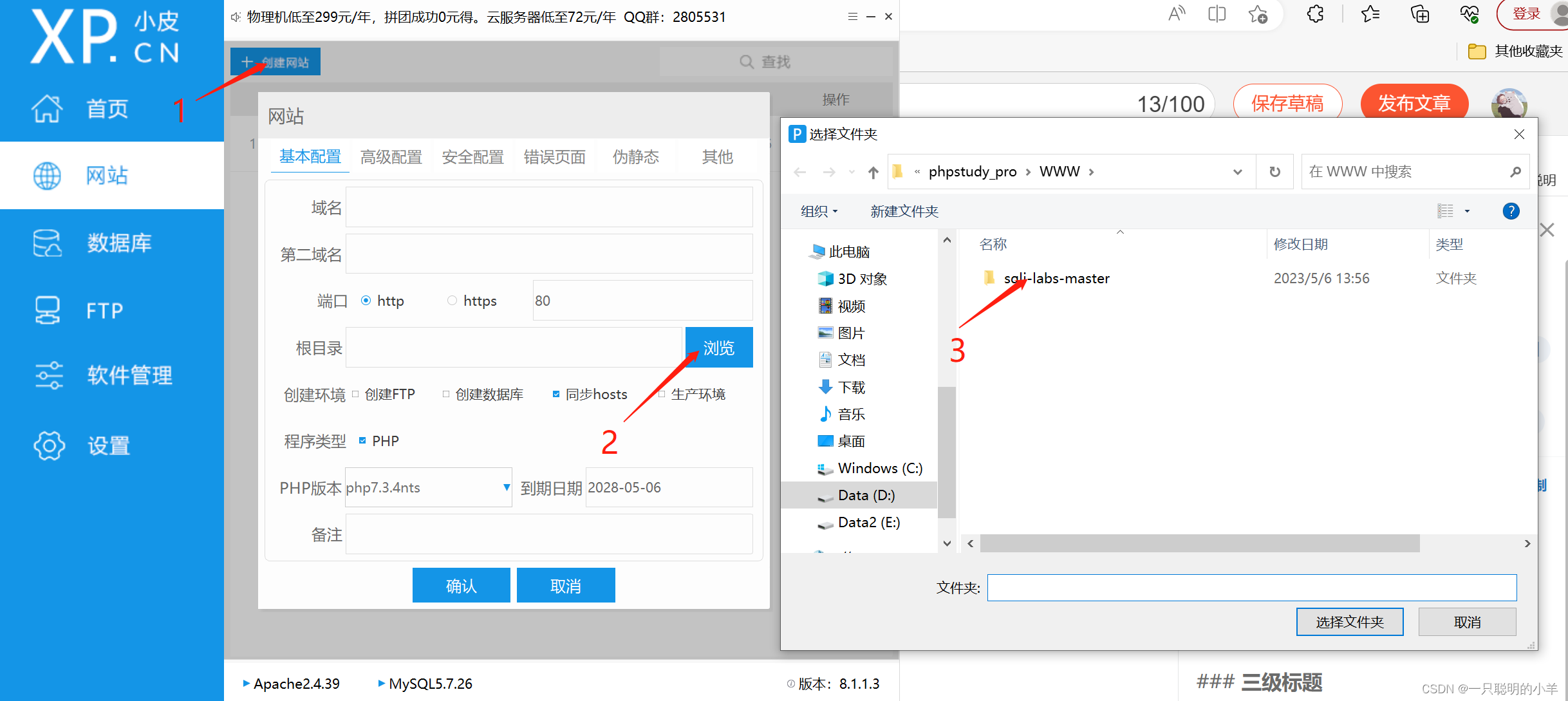Click the search magnifier in WWW search box

pos(1515,172)
